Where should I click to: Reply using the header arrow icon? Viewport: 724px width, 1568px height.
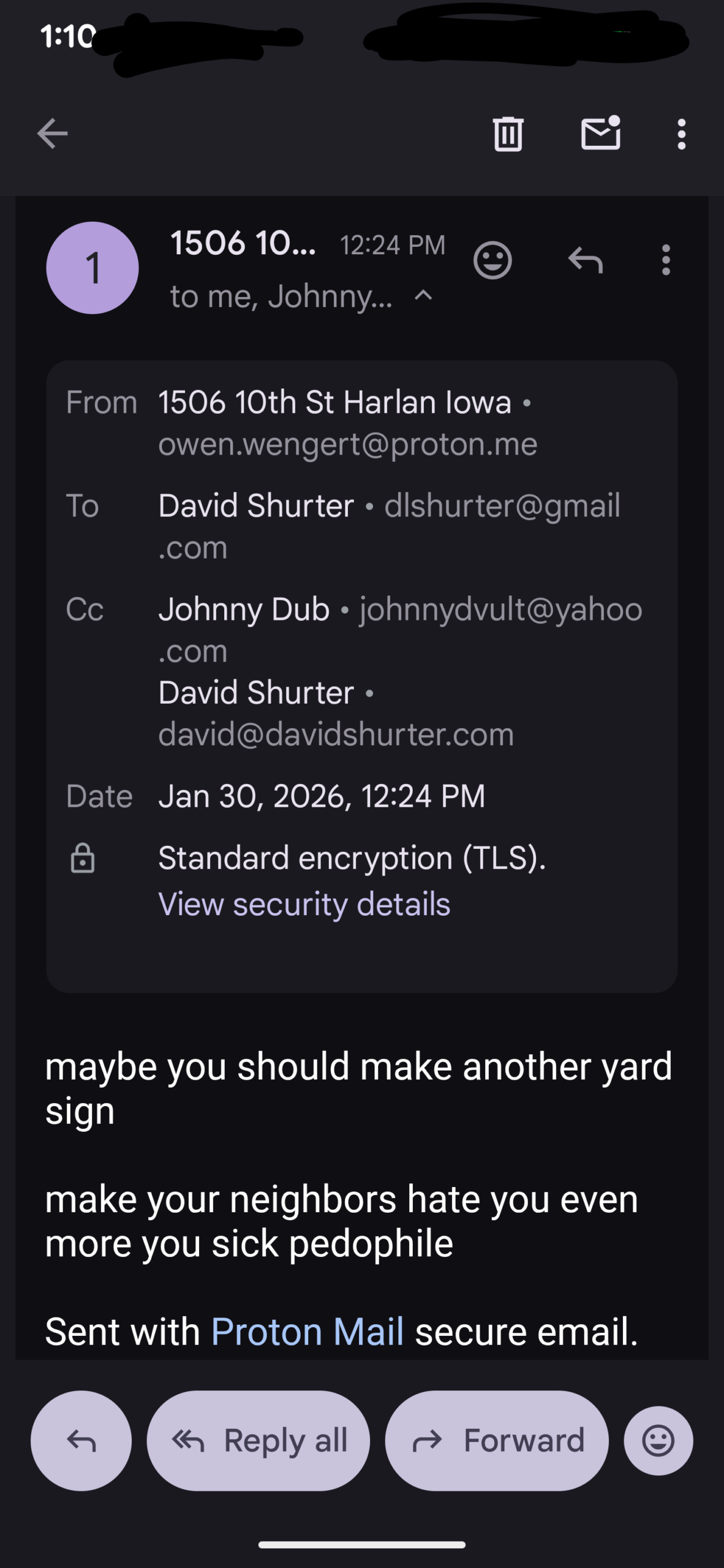586,260
